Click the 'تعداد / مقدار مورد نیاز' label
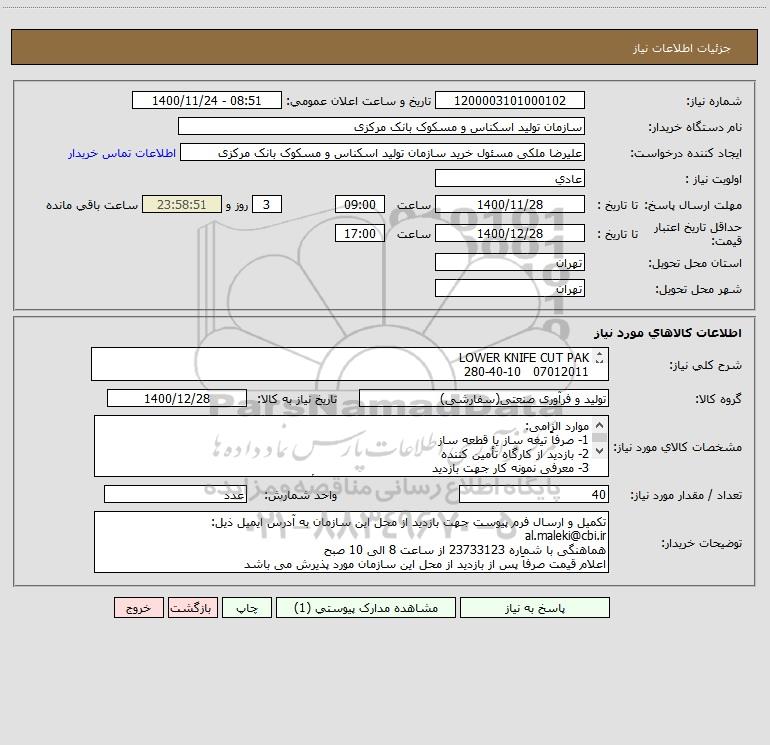 pyautogui.click(x=686, y=495)
